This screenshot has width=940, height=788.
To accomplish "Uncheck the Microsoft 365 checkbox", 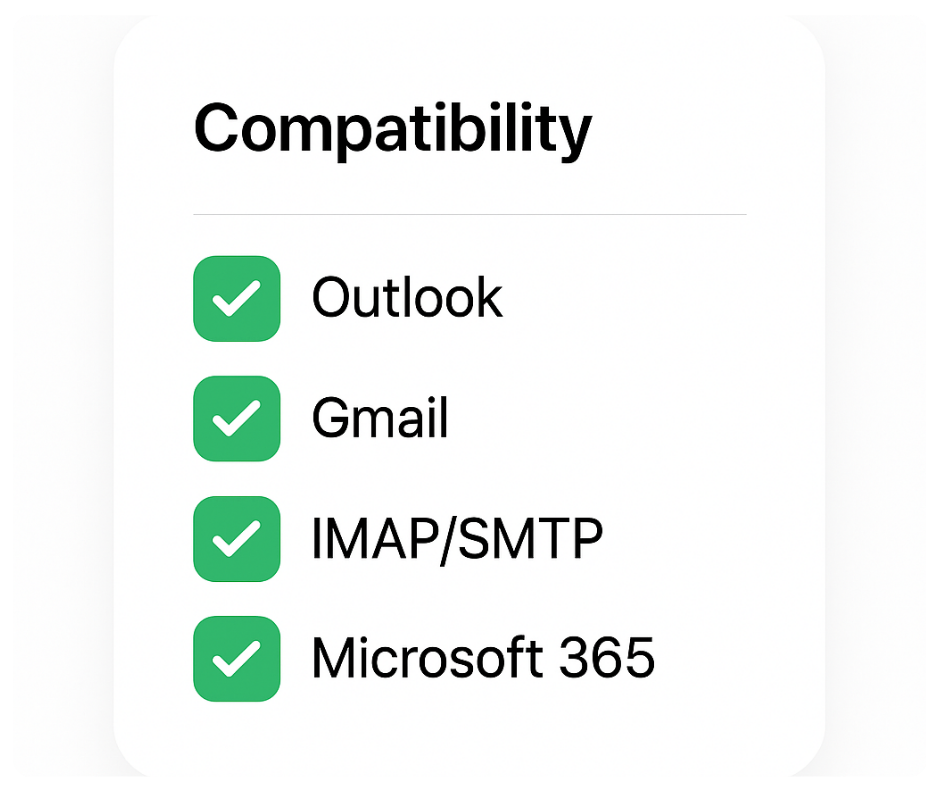I will 236,658.
